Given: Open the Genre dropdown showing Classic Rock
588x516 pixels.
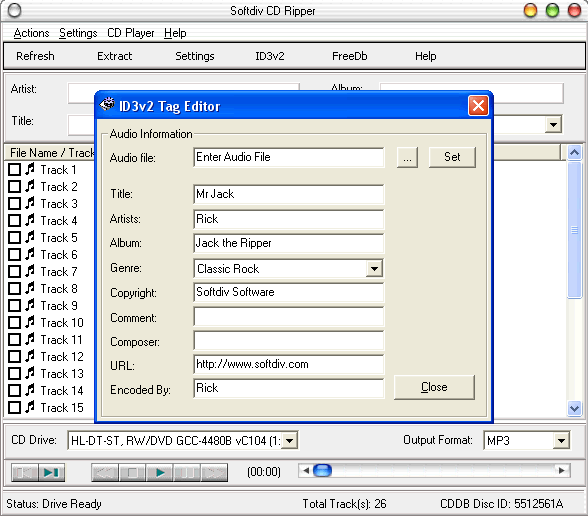Looking at the screenshot, I should (x=374, y=268).
